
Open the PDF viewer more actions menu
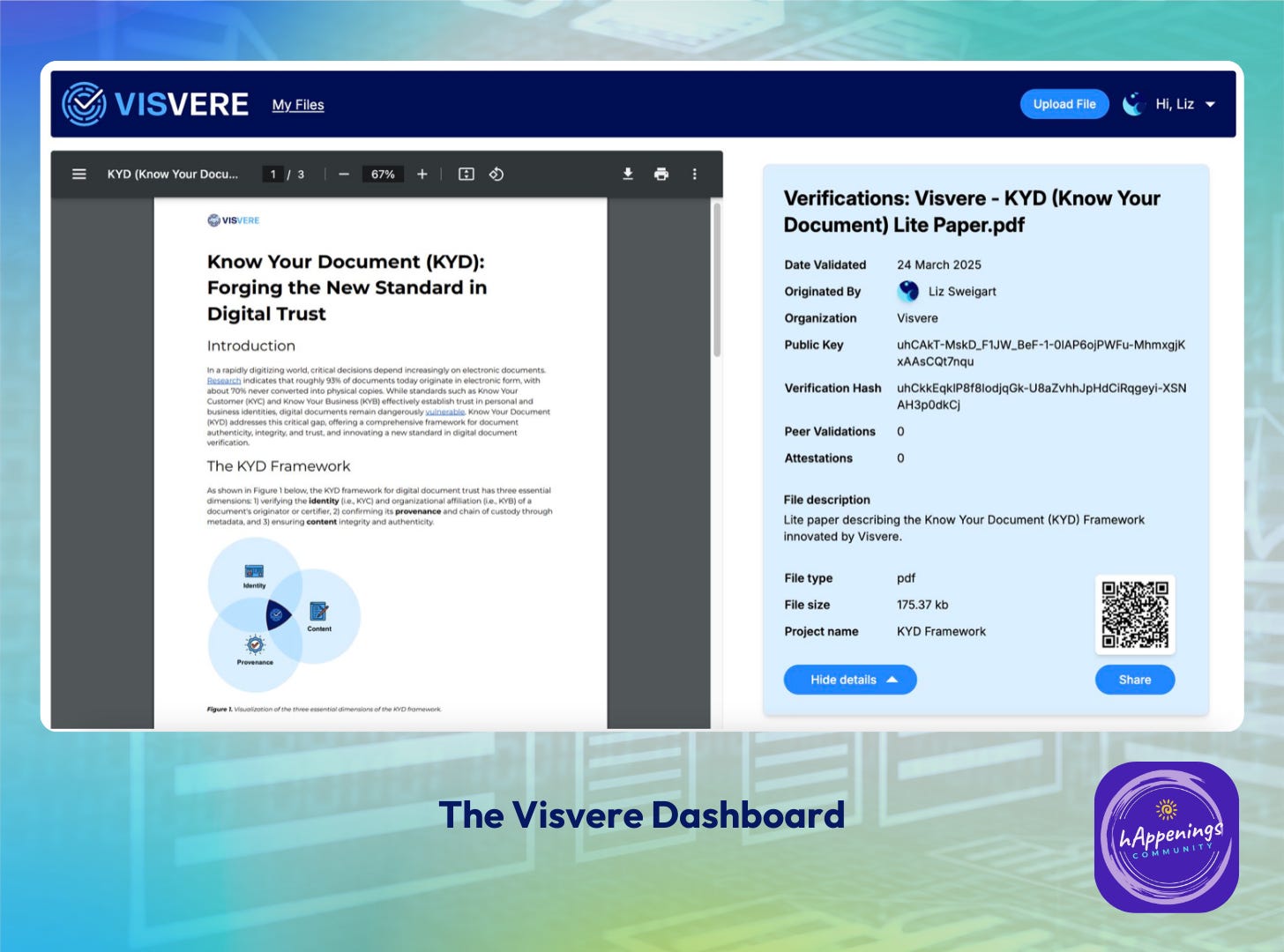[x=695, y=175]
